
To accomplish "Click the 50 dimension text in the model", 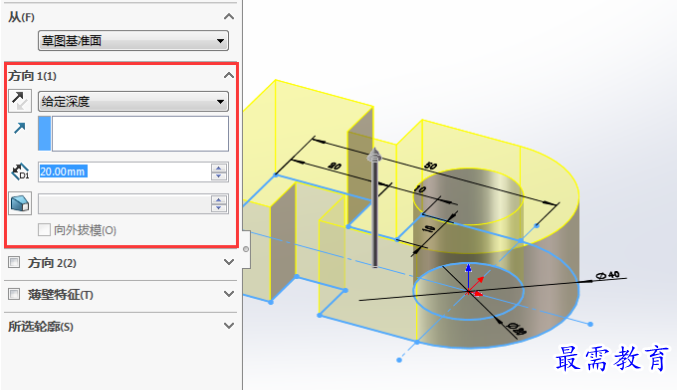I will tap(430, 165).
